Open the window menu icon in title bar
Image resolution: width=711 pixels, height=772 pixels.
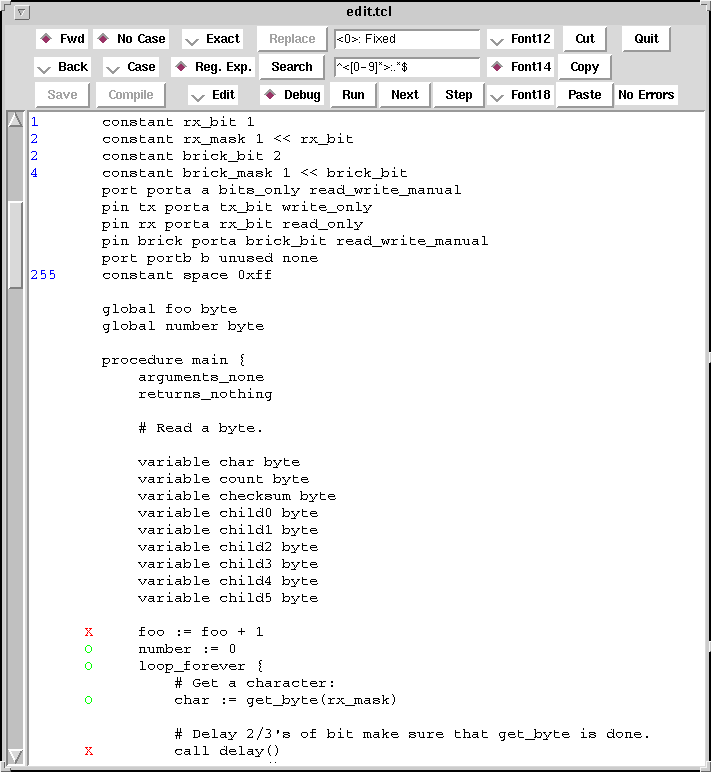coord(22,12)
